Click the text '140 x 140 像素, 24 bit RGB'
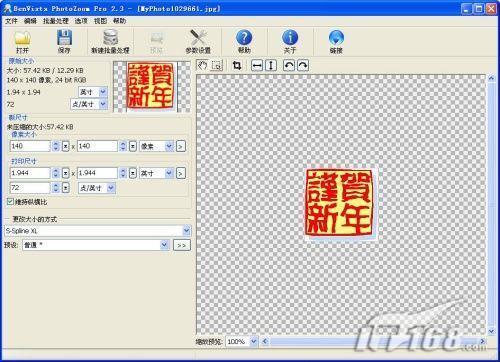This screenshot has height=362, width=500. (x=46, y=80)
